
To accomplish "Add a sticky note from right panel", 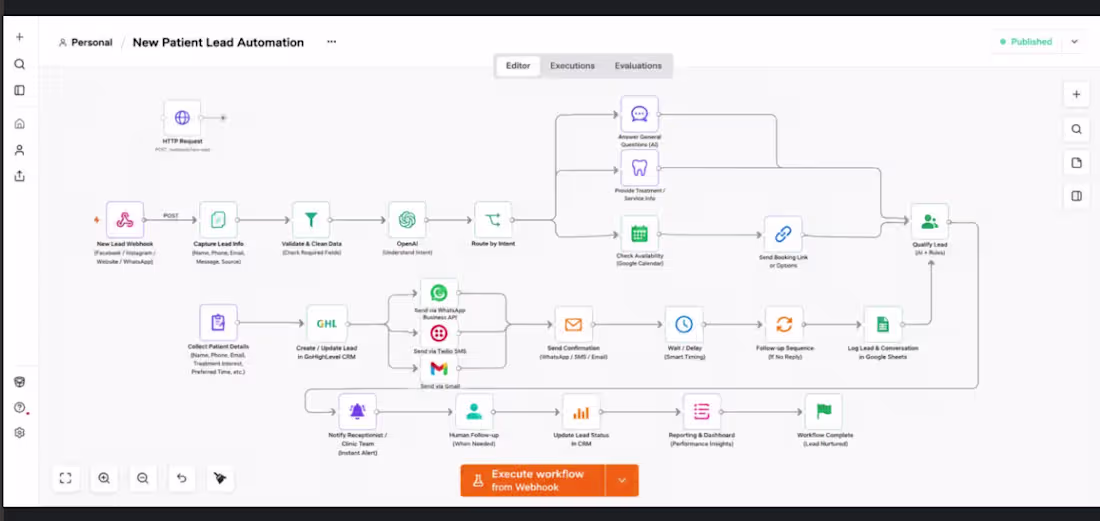I will pyautogui.click(x=1076, y=163).
